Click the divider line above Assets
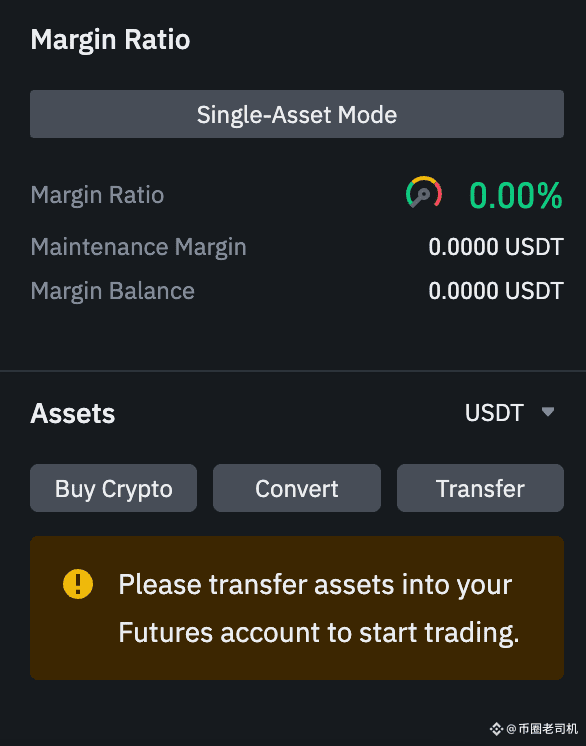Viewport: 586px width, 746px height. click(x=293, y=371)
